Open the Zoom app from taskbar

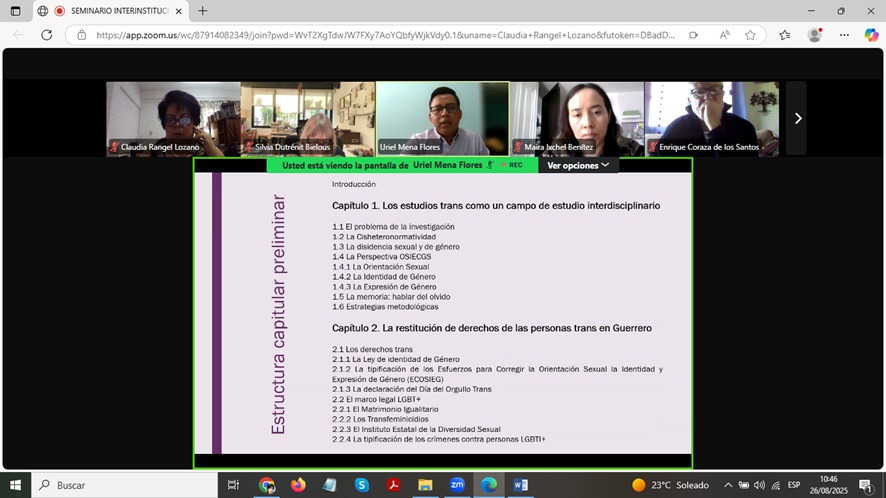pos(456,485)
